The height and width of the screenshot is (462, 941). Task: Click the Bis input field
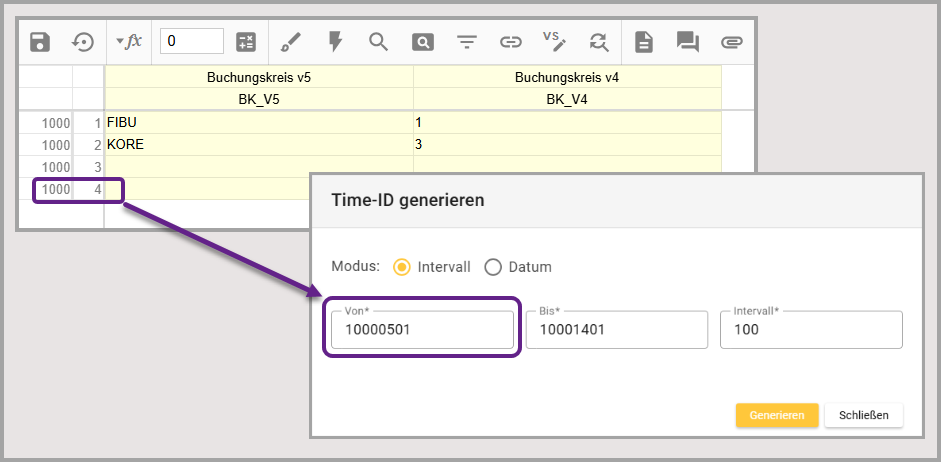point(616,330)
